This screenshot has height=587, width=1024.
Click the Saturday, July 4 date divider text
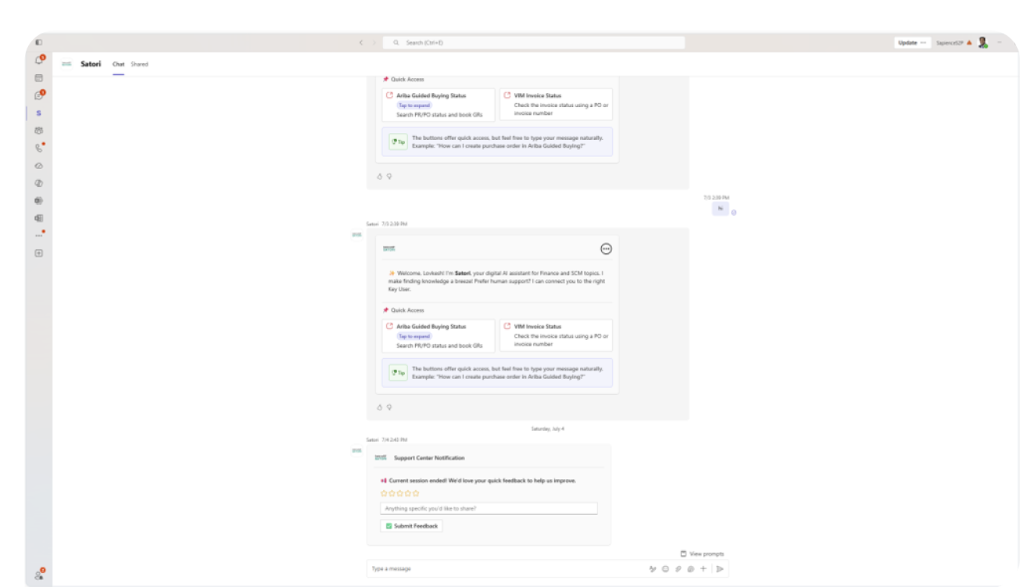(x=547, y=429)
